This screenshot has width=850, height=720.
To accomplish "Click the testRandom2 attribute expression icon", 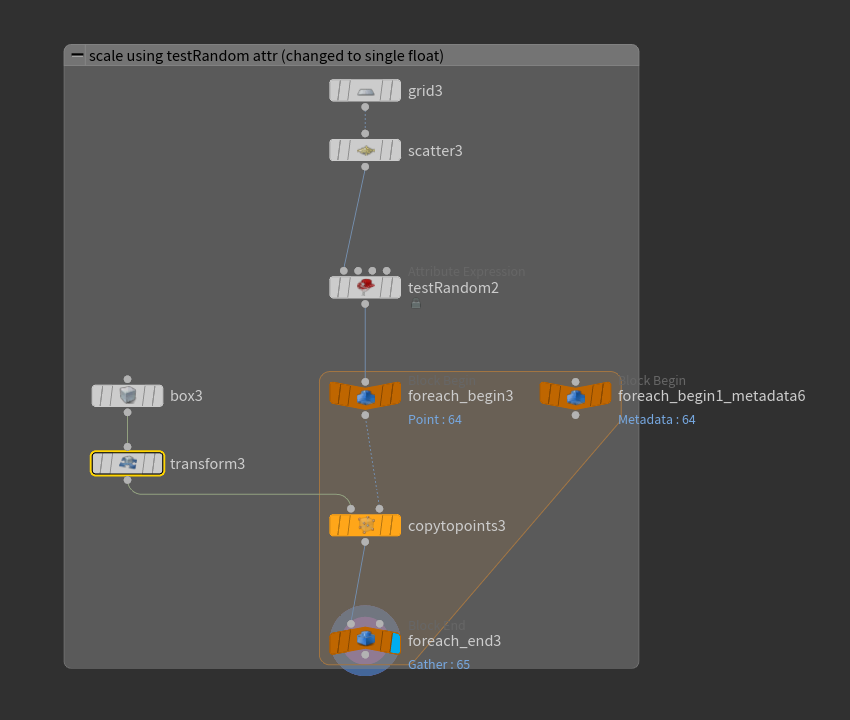I will (x=365, y=287).
